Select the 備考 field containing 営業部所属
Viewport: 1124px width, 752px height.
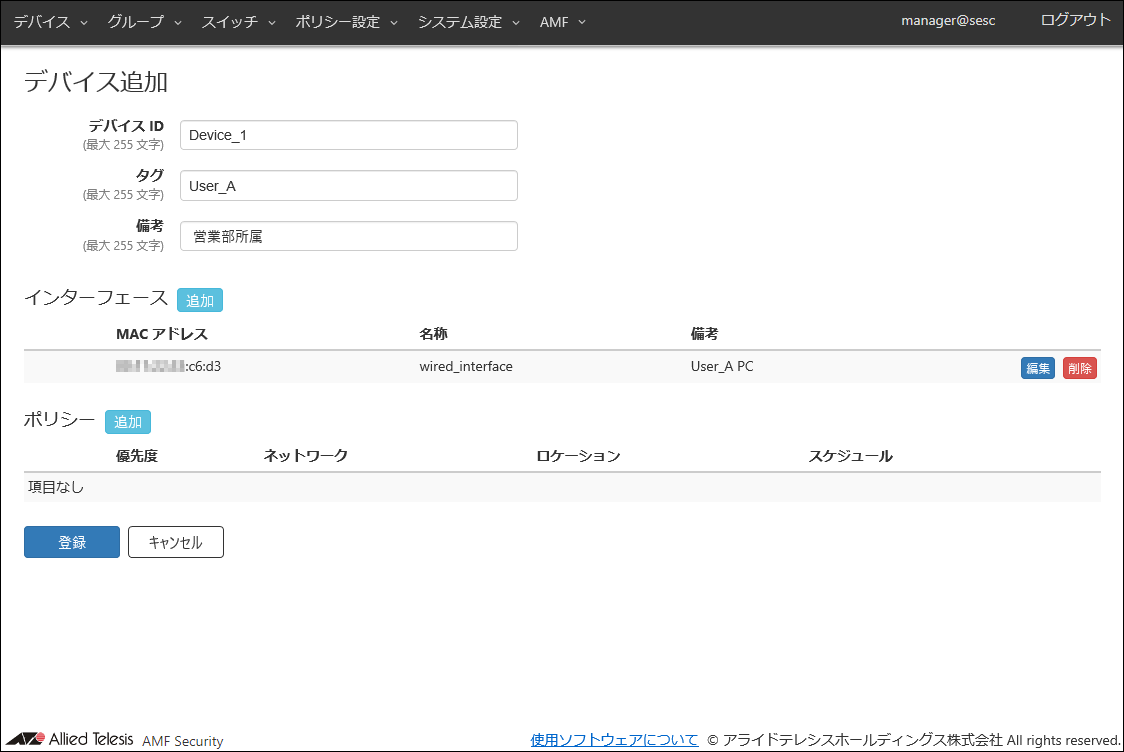pos(348,236)
